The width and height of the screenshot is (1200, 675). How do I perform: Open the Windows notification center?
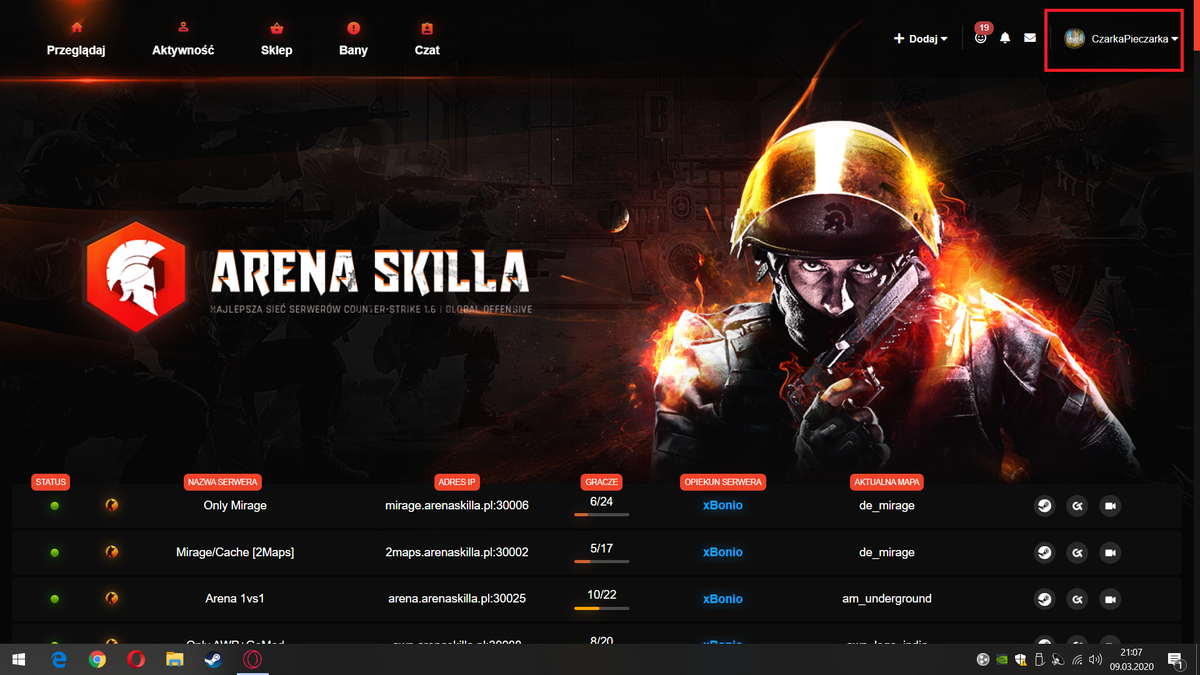tap(1176, 660)
